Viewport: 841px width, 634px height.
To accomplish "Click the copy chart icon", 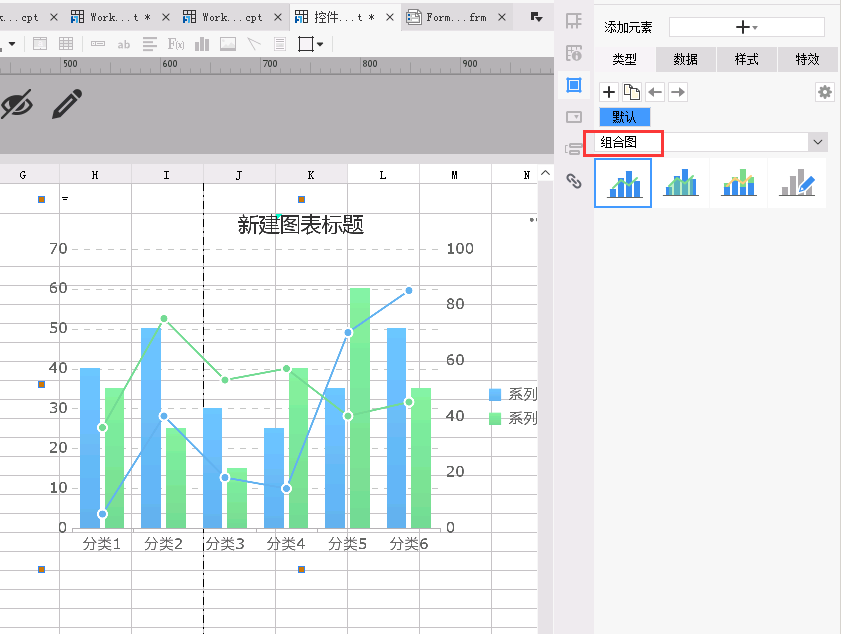I will [x=632, y=92].
